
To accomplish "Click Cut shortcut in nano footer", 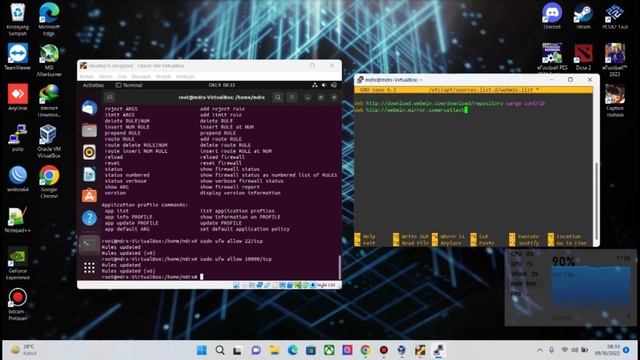I will tap(479, 236).
